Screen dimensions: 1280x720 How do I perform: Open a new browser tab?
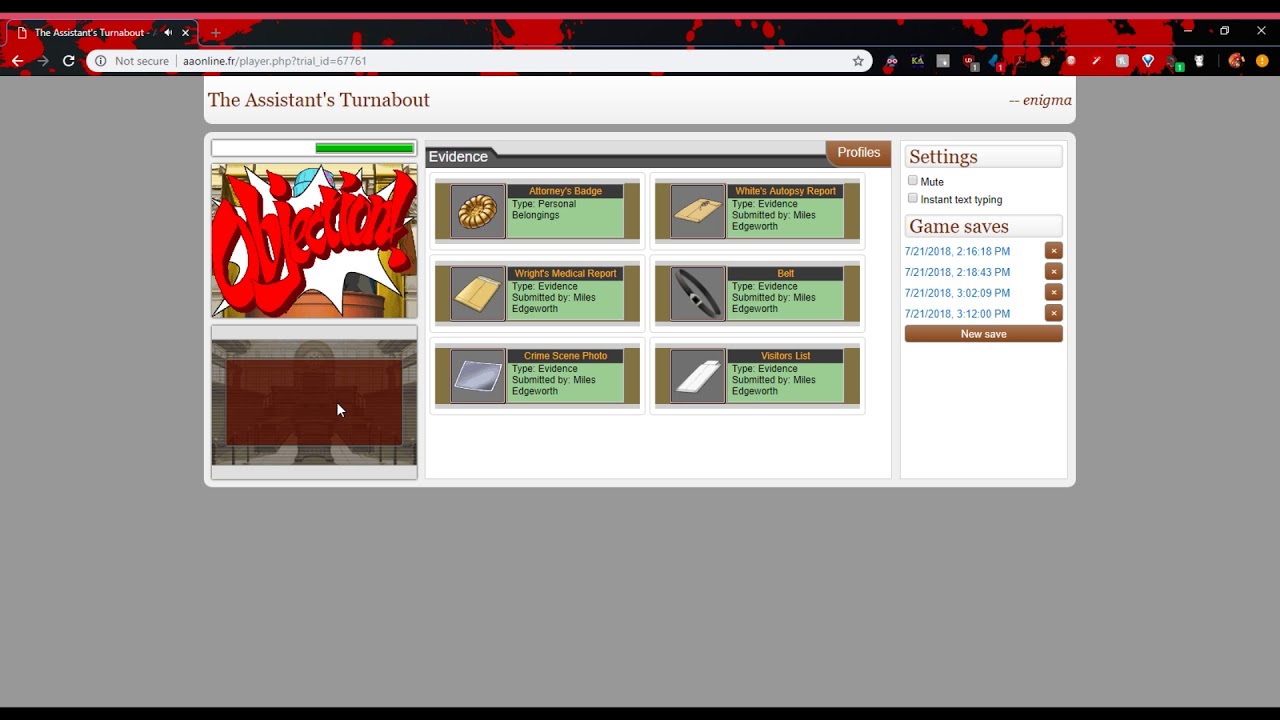[215, 33]
